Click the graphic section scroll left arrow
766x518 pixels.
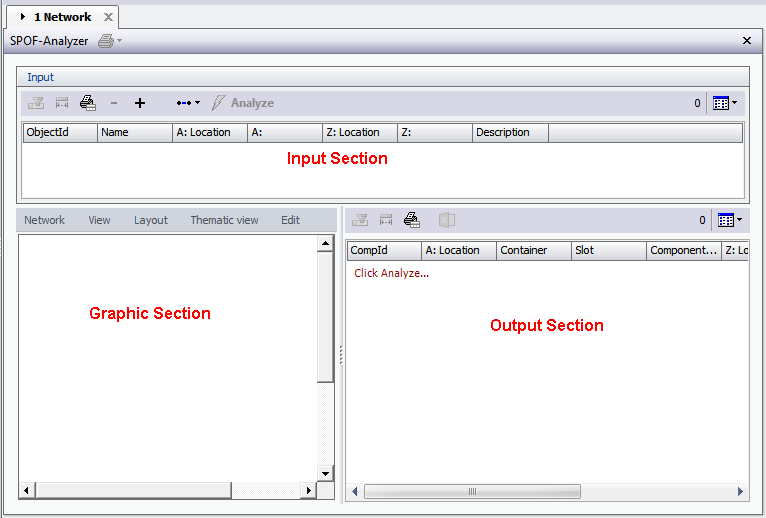pos(27,490)
